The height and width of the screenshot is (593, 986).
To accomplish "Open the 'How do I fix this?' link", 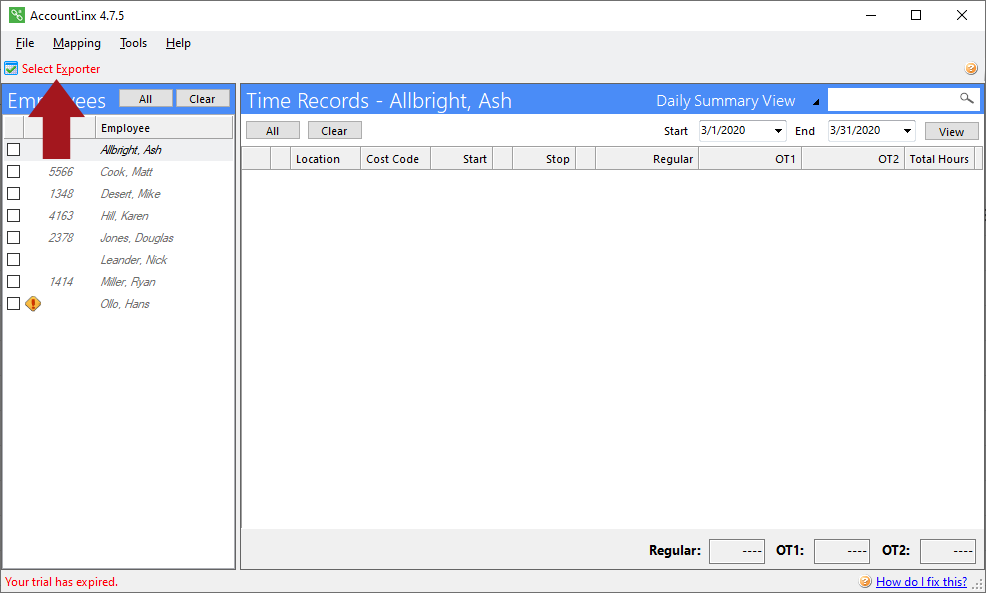I will (921, 582).
